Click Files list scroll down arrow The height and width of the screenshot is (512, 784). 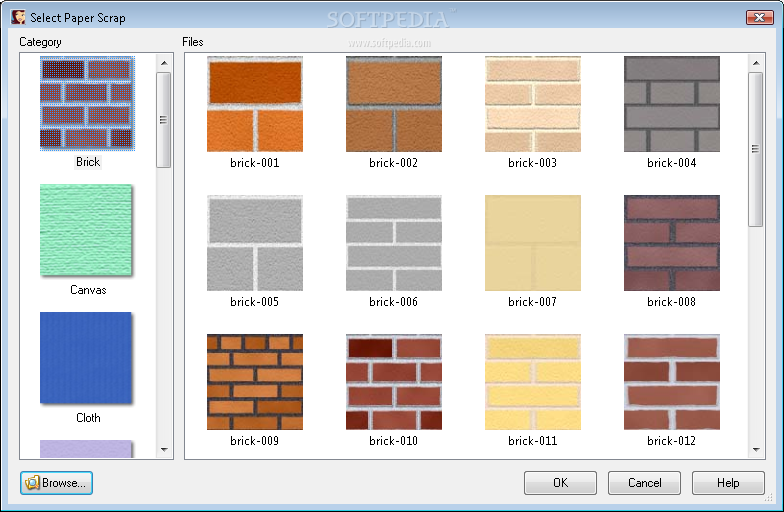[756, 450]
